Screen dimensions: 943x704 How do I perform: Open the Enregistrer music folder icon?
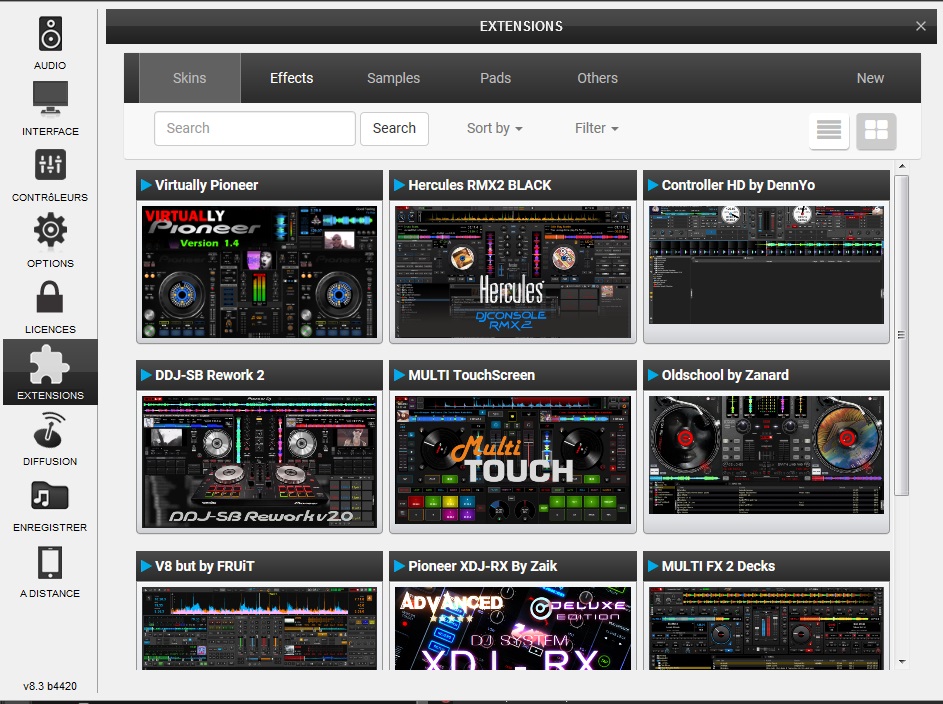point(50,496)
